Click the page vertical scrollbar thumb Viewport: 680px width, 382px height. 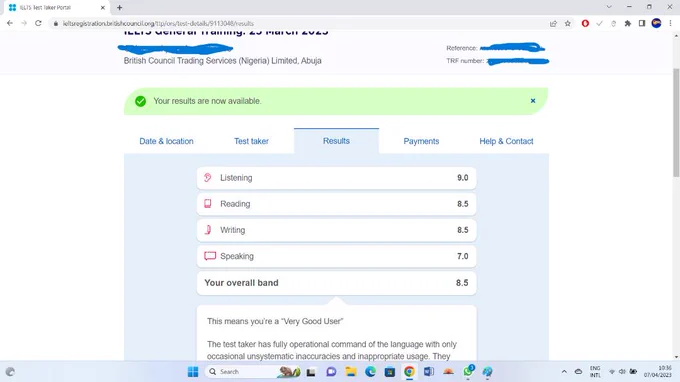676,122
